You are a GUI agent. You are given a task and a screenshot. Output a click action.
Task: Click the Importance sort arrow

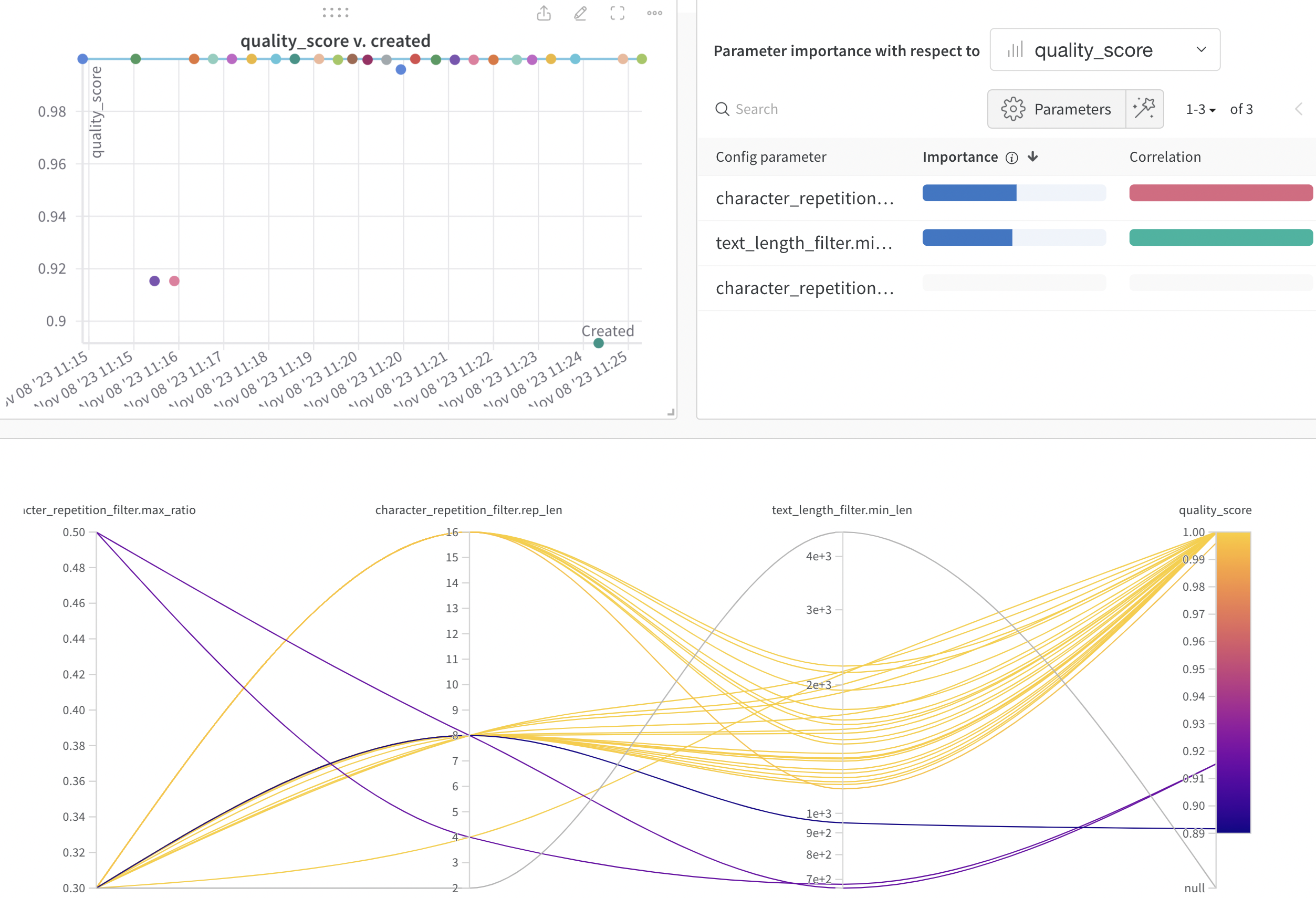click(1033, 157)
